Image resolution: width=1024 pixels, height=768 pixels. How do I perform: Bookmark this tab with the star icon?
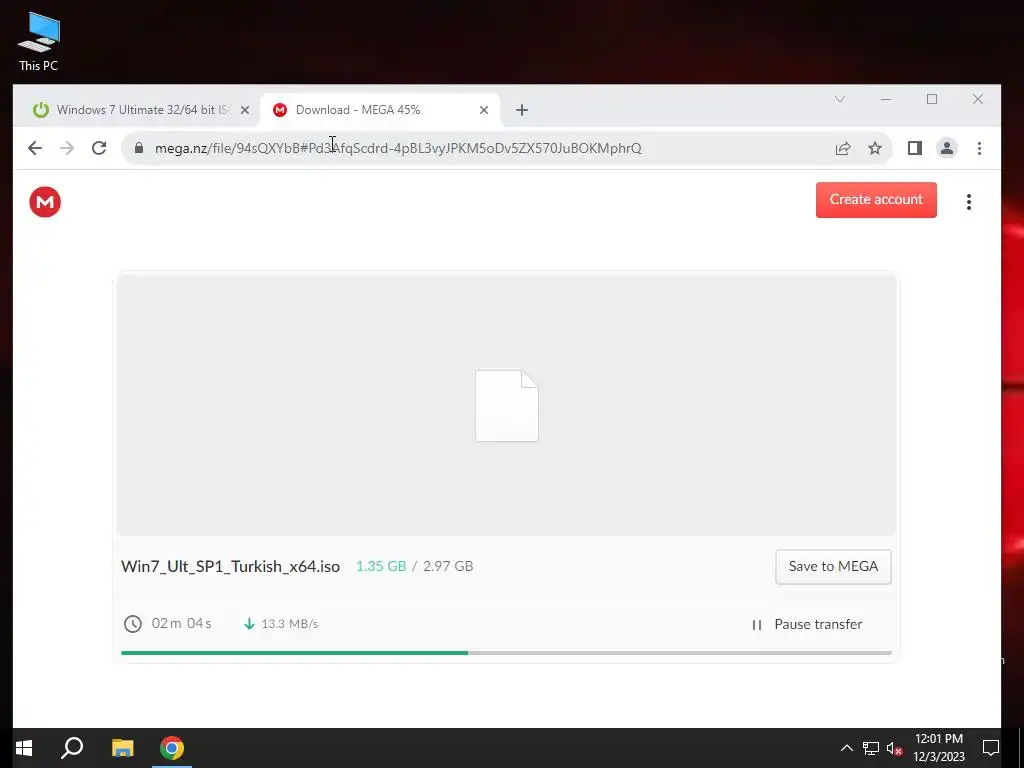coord(874,148)
